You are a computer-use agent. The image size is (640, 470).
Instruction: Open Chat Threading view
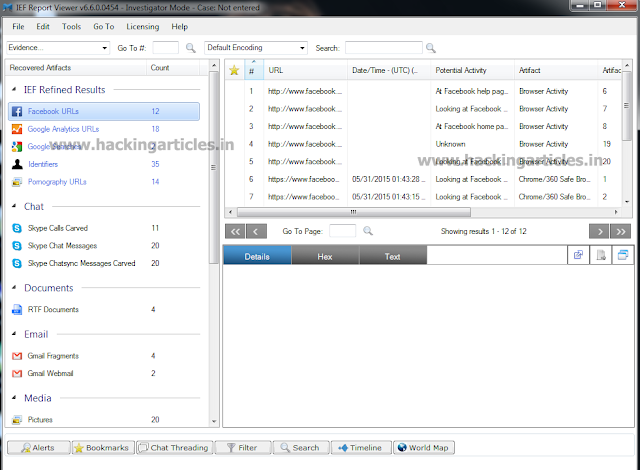[x=175, y=448]
